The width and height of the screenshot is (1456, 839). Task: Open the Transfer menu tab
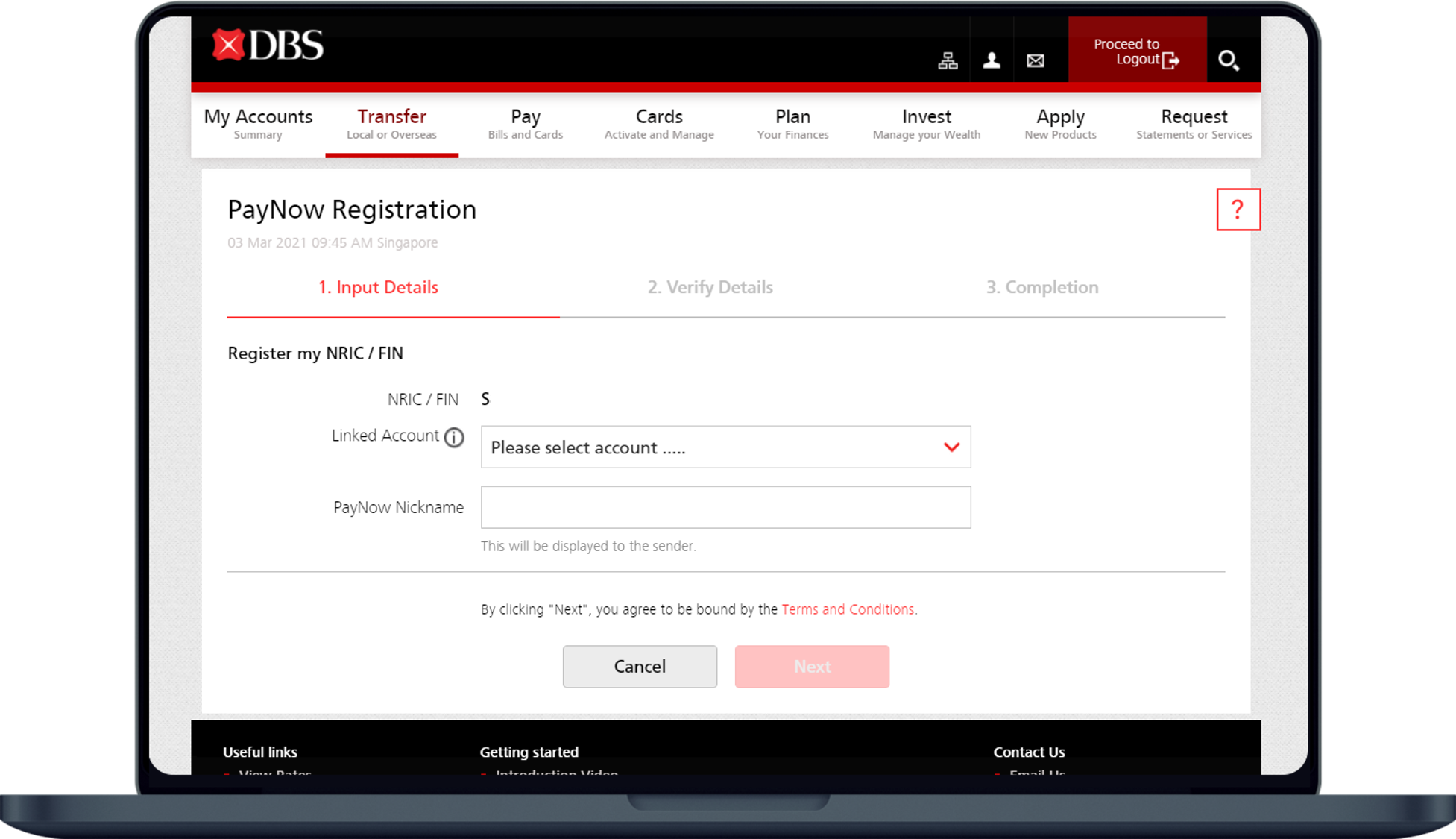(391, 124)
